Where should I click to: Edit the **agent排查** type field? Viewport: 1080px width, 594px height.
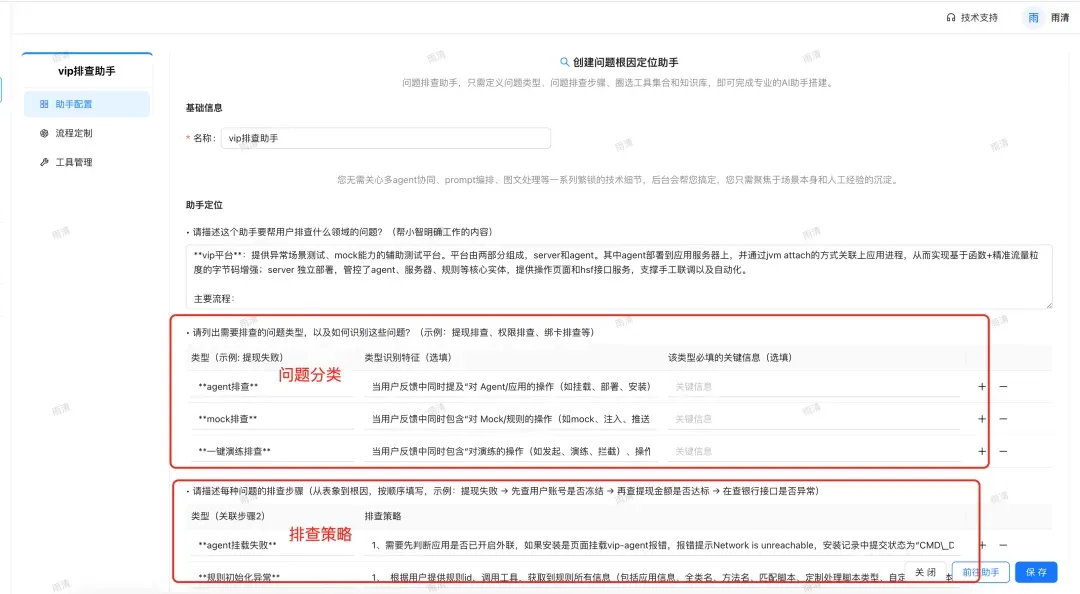[272, 387]
